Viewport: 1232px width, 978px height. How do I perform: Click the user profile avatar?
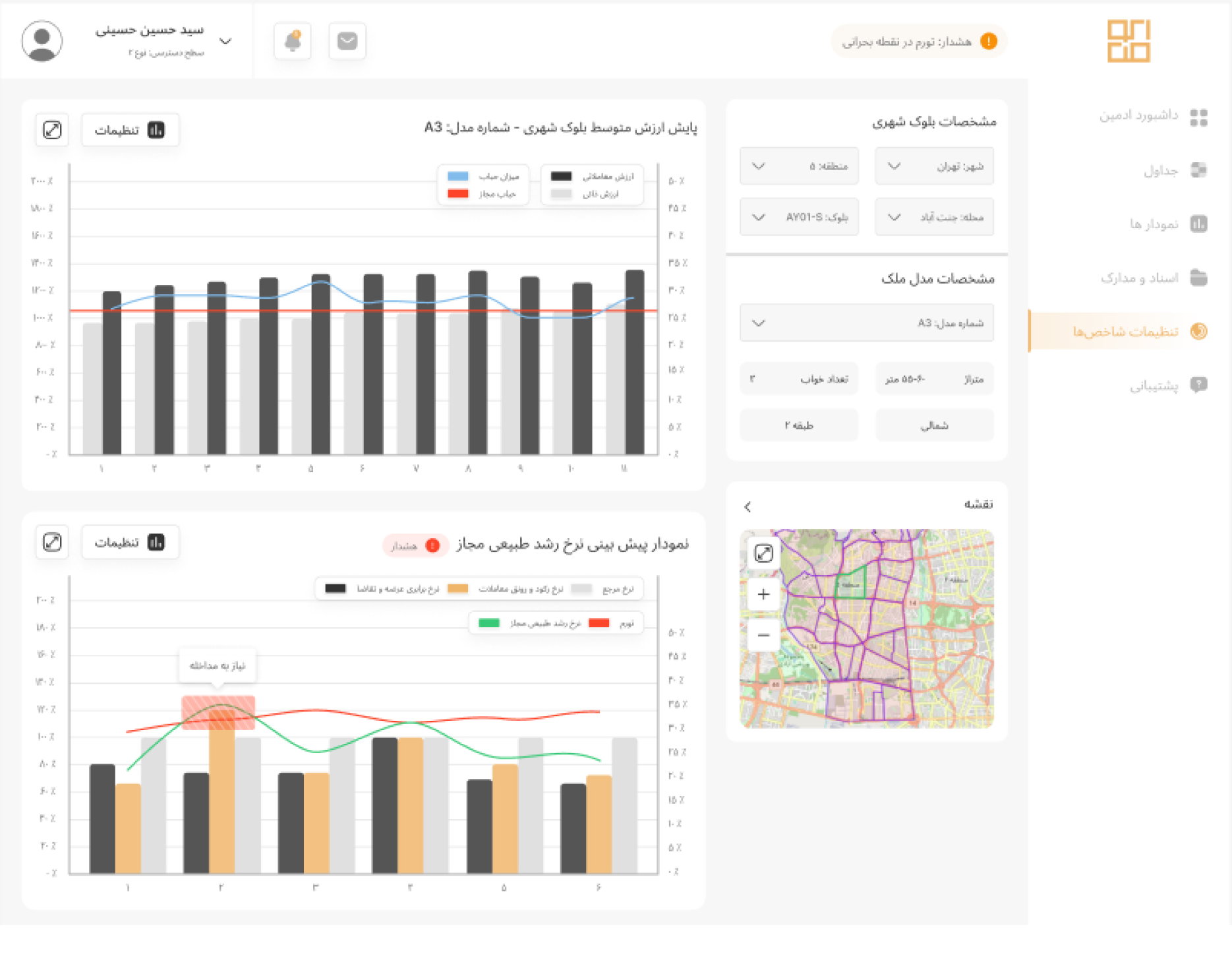point(42,41)
